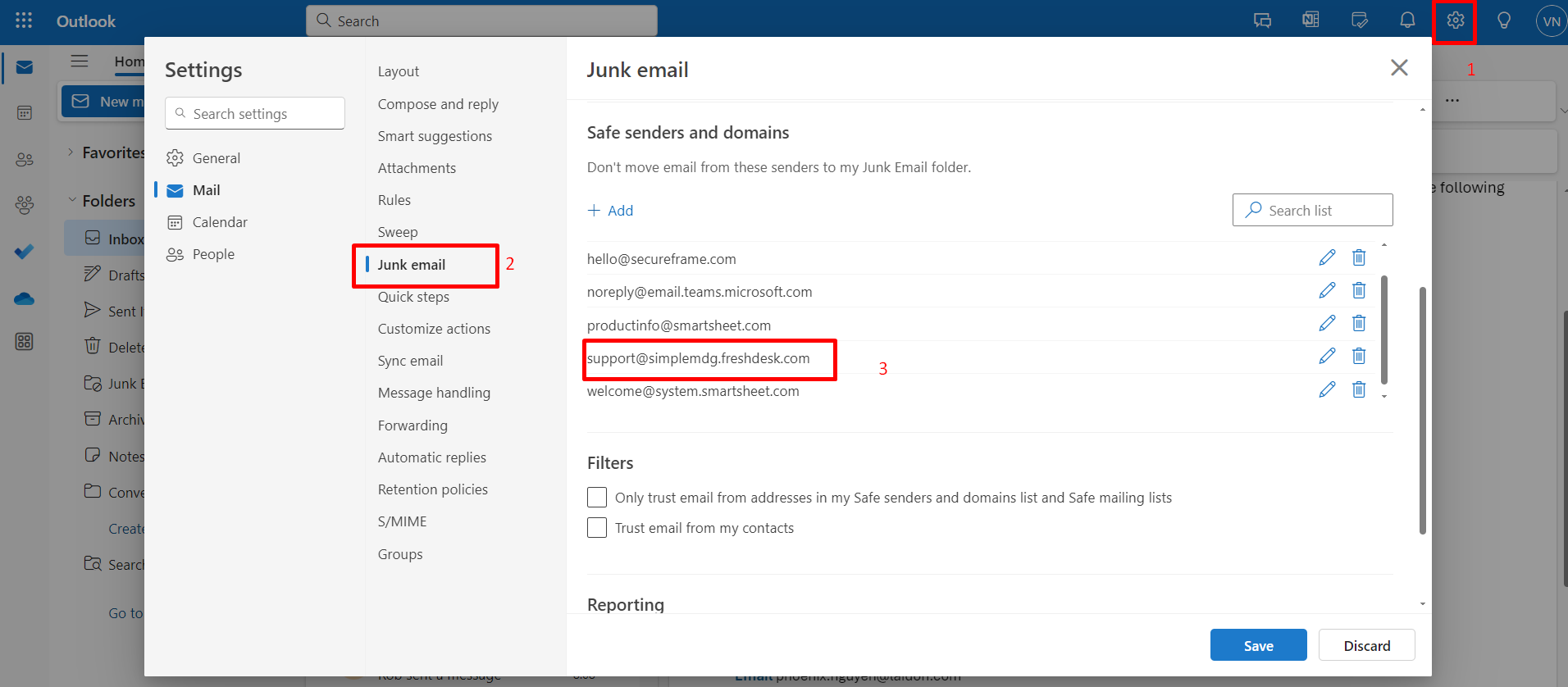
Task: Delete noreply@email.teams.microsoft.com entry
Action: coord(1359,290)
